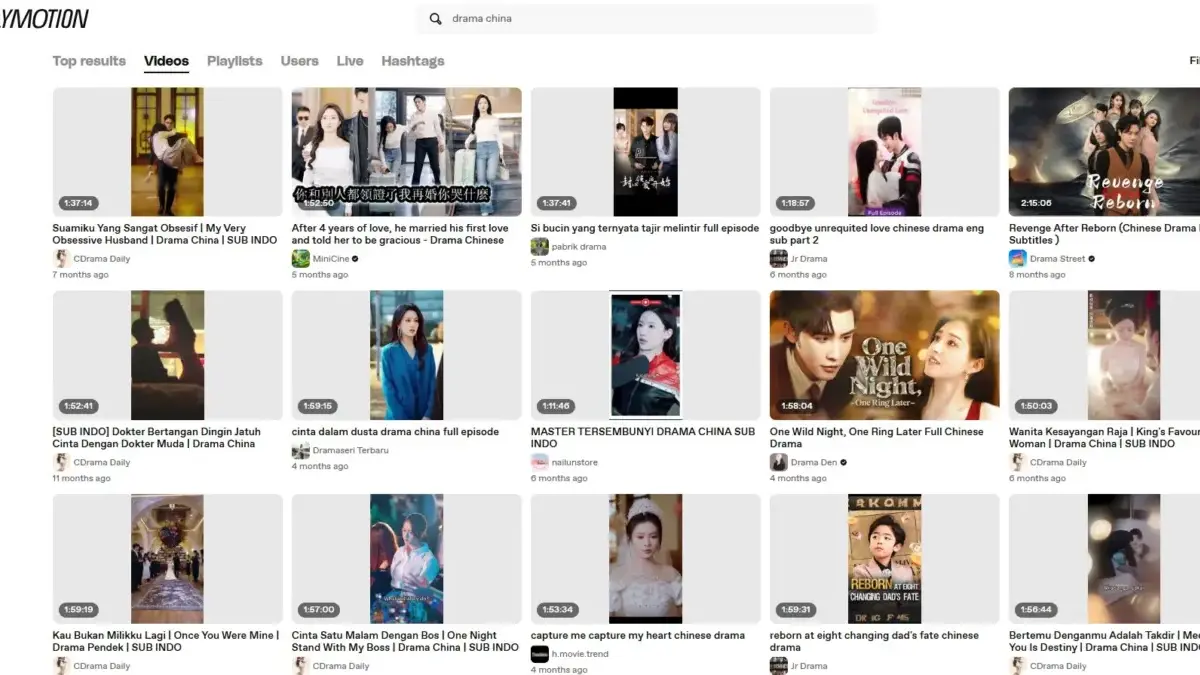The width and height of the screenshot is (1200, 675).
Task: Open title reborn at eight changing dad's fate
Action: (874, 641)
